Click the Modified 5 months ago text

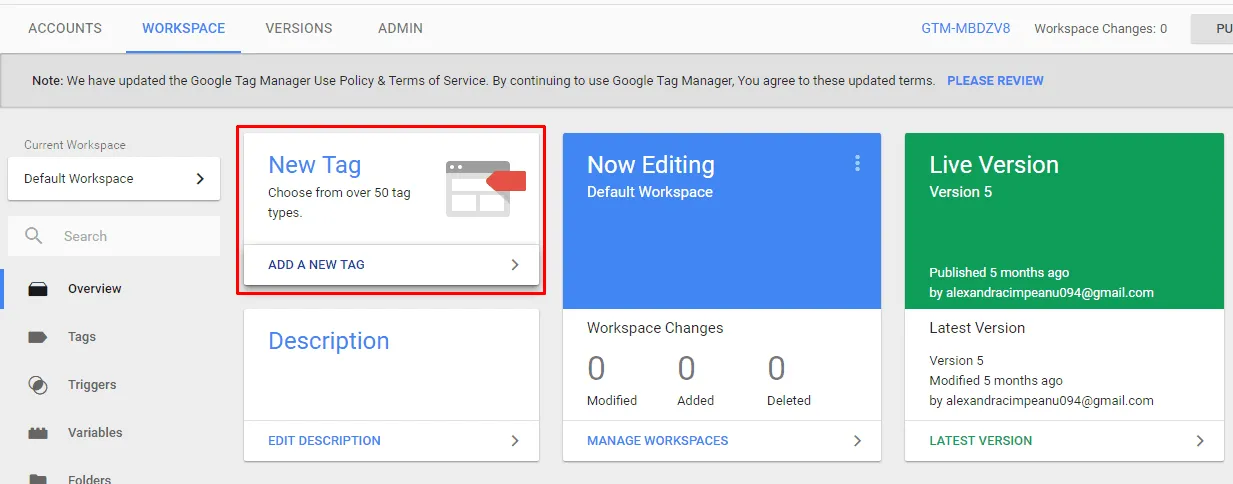click(996, 381)
